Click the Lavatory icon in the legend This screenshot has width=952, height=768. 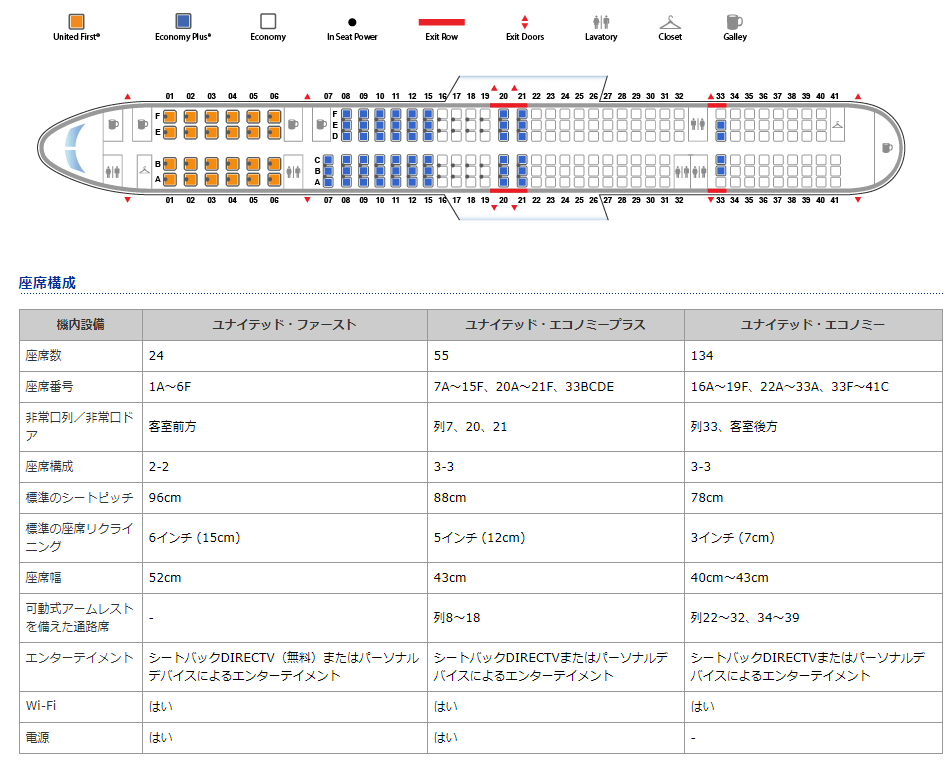[x=601, y=21]
